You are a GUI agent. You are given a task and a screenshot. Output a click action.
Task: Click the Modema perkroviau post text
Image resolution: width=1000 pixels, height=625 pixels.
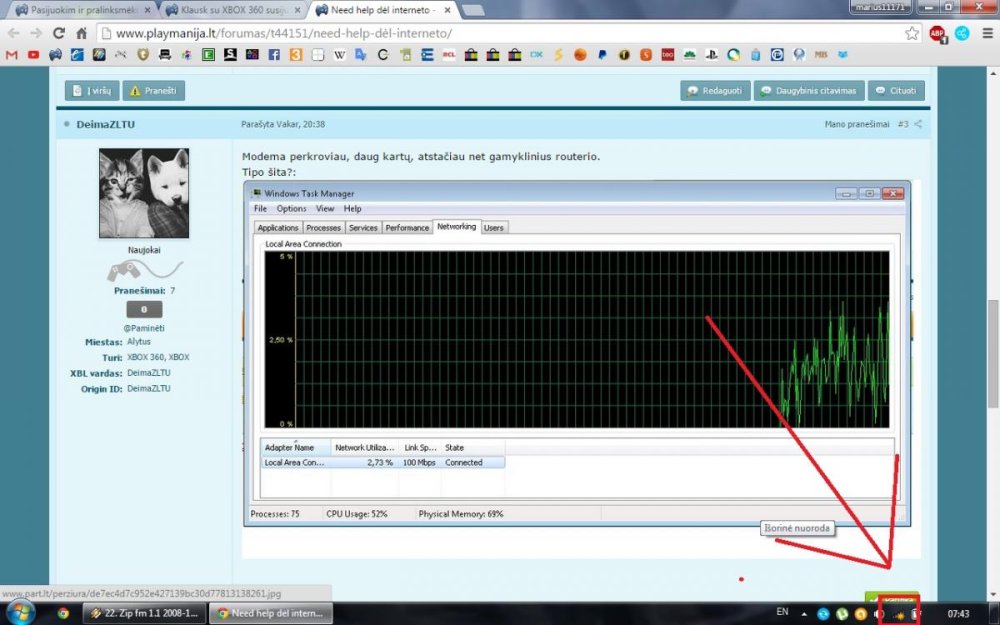coord(421,156)
